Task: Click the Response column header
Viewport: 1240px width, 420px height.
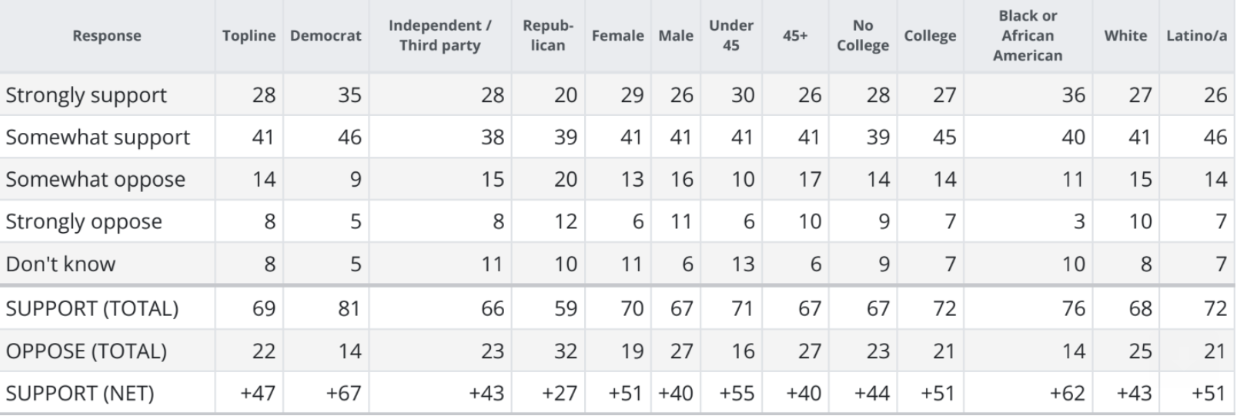Action: tap(106, 36)
